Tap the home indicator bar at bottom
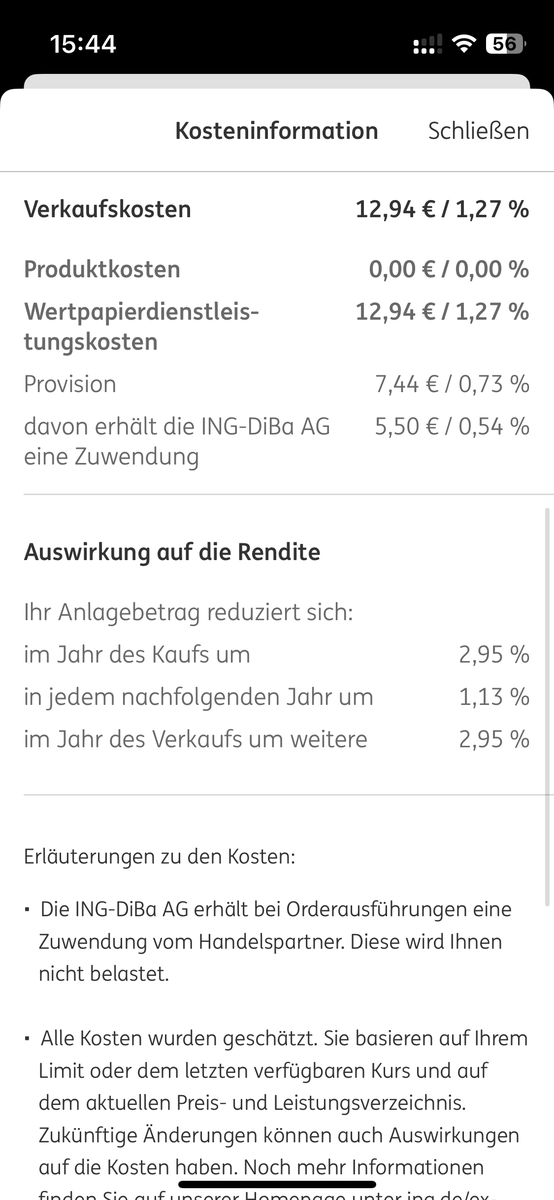 [277, 1184]
